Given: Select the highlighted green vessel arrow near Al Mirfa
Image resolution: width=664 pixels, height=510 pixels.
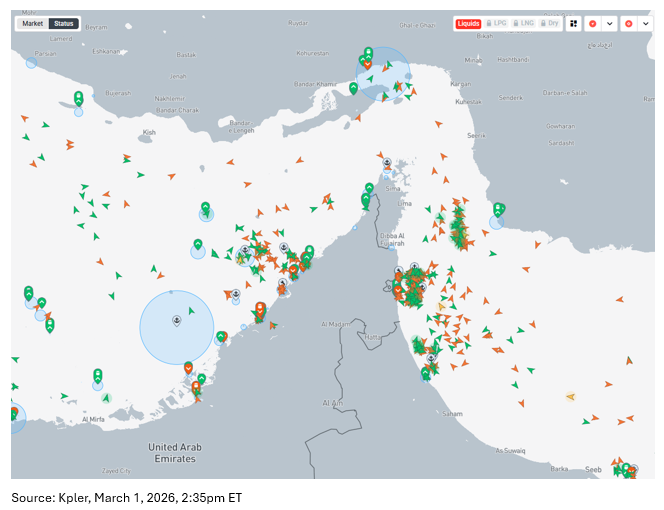Looking at the screenshot, I should (x=106, y=398).
